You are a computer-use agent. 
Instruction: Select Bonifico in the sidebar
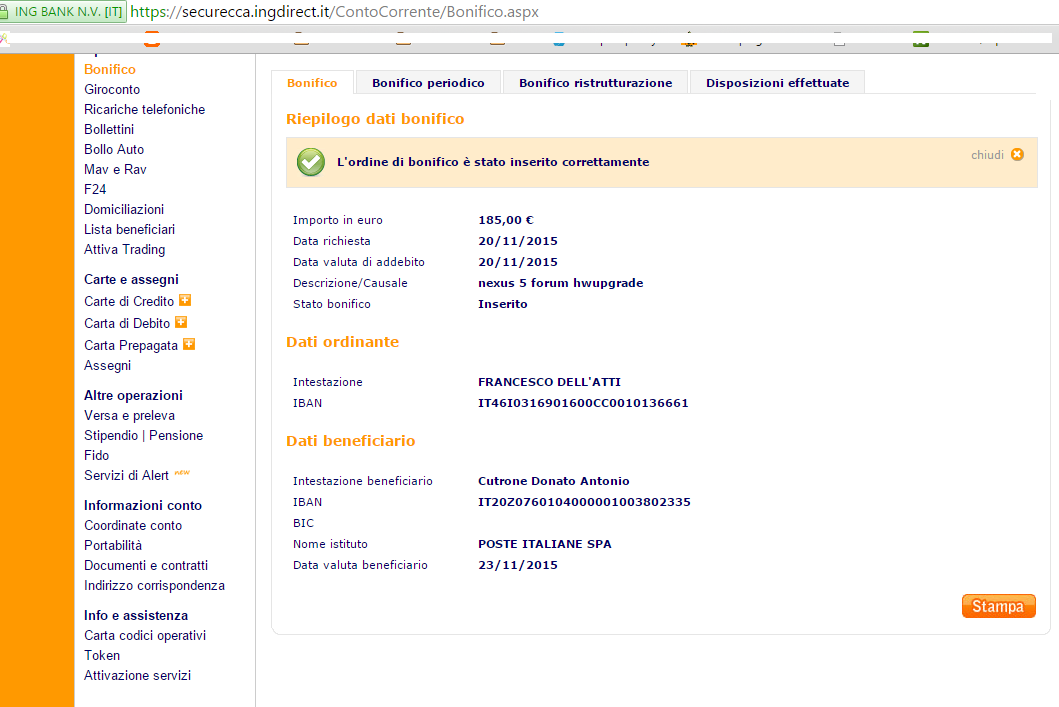109,70
